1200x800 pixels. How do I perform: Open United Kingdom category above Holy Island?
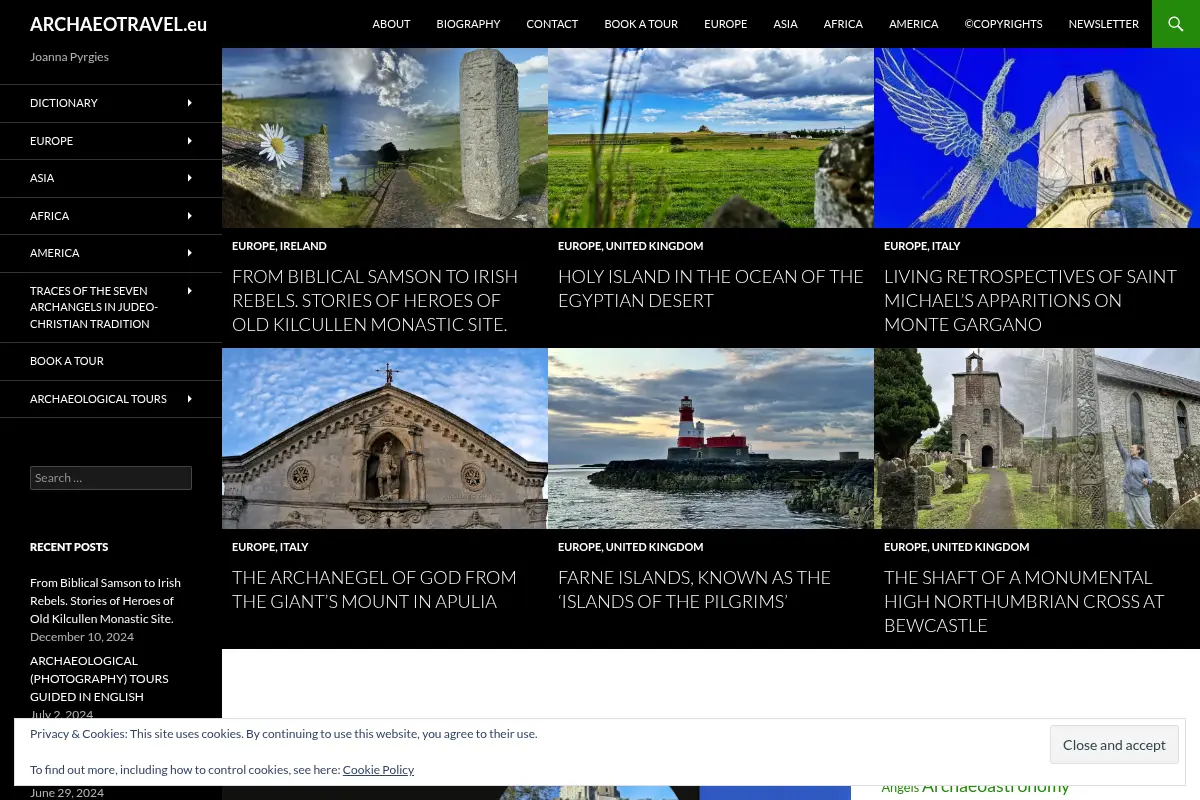tap(654, 246)
